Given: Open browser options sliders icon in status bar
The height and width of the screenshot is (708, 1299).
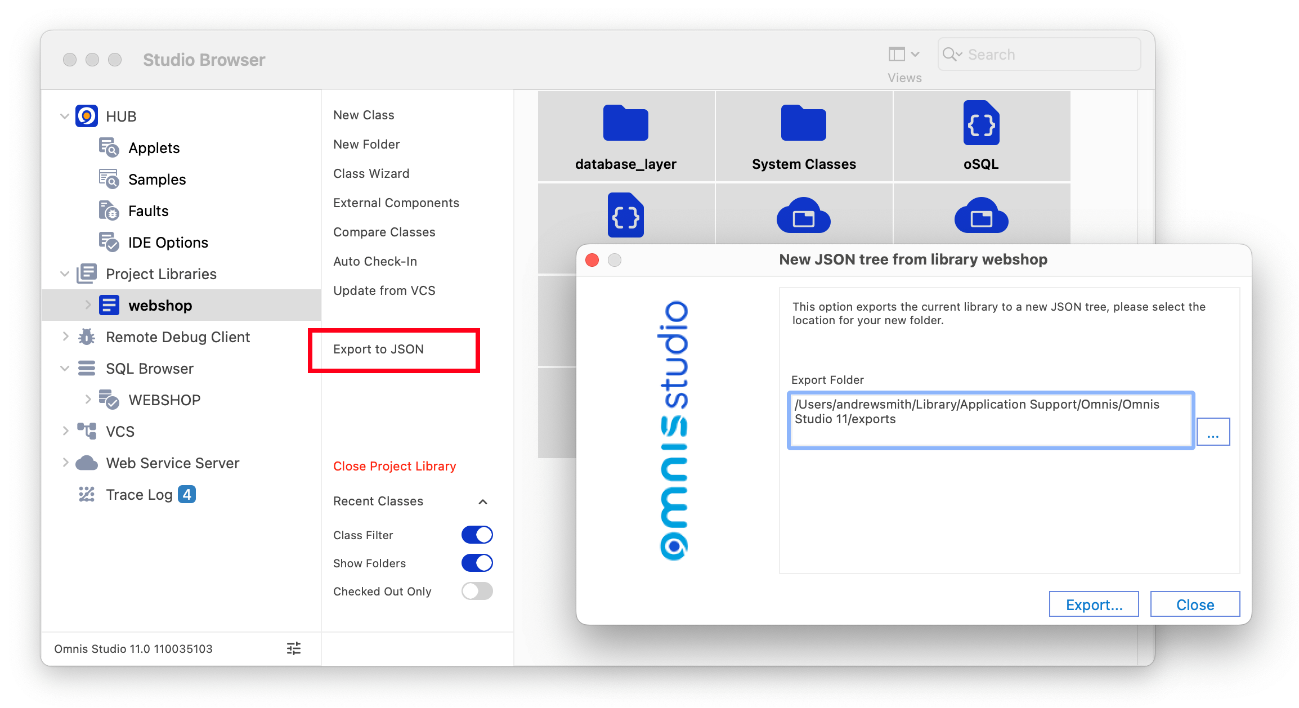Looking at the screenshot, I should click(x=294, y=649).
